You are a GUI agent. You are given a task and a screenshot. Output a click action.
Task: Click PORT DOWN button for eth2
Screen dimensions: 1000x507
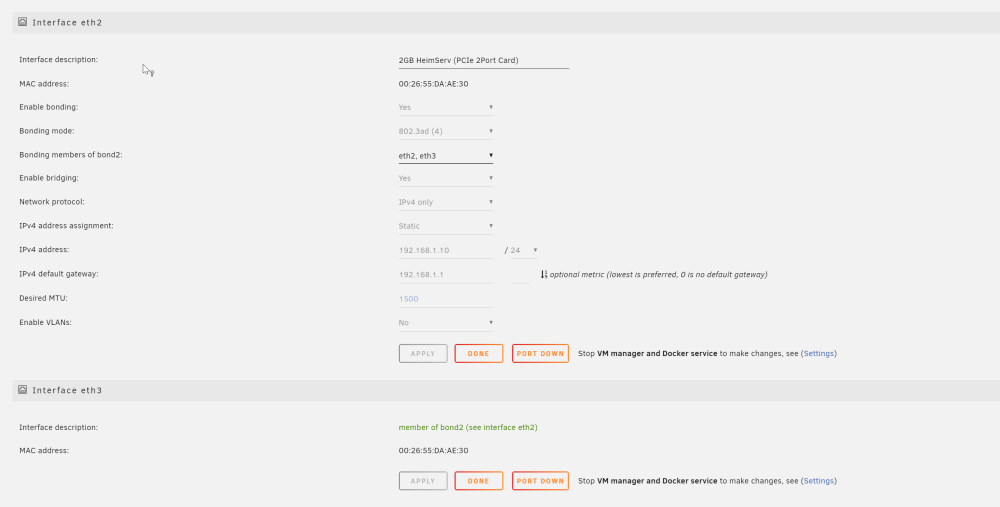pos(540,353)
